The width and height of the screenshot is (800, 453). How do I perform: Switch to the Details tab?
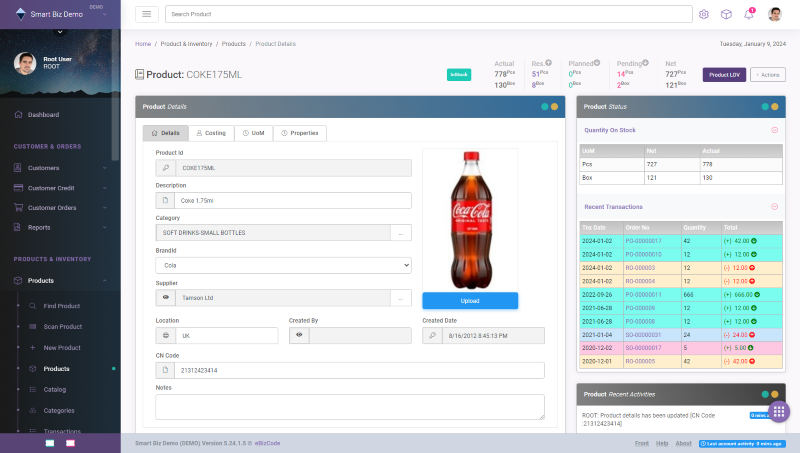point(165,133)
